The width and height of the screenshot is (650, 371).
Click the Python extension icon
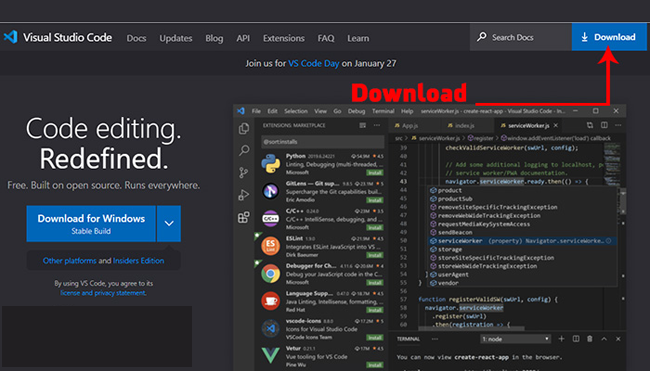(x=271, y=163)
